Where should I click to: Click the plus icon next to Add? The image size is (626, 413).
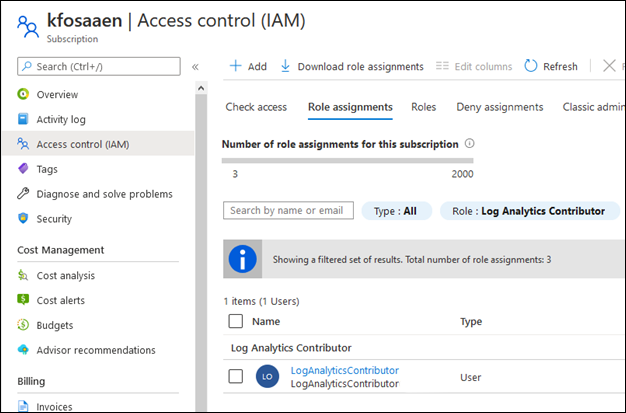236,66
